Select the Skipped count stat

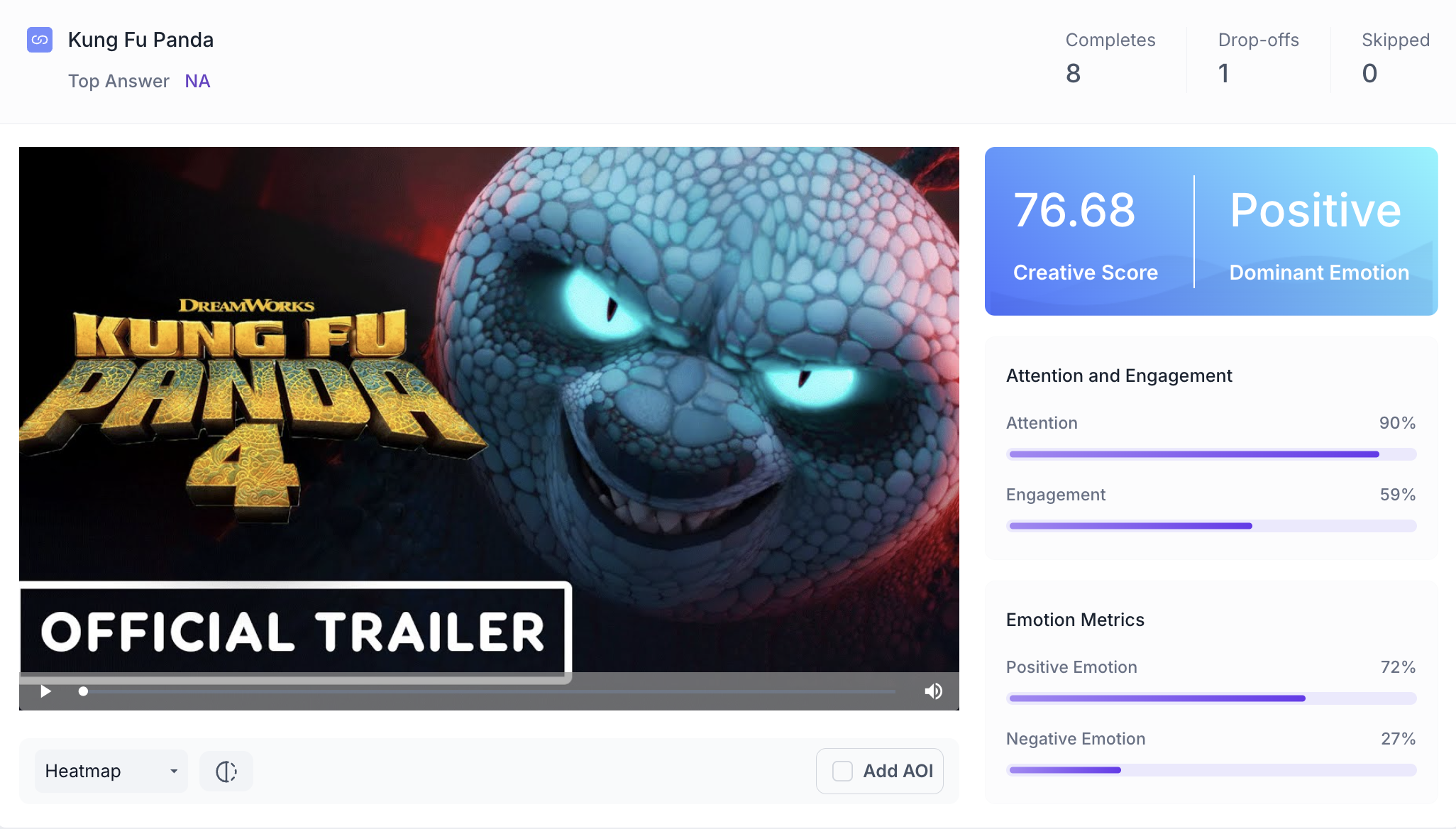click(x=1369, y=73)
